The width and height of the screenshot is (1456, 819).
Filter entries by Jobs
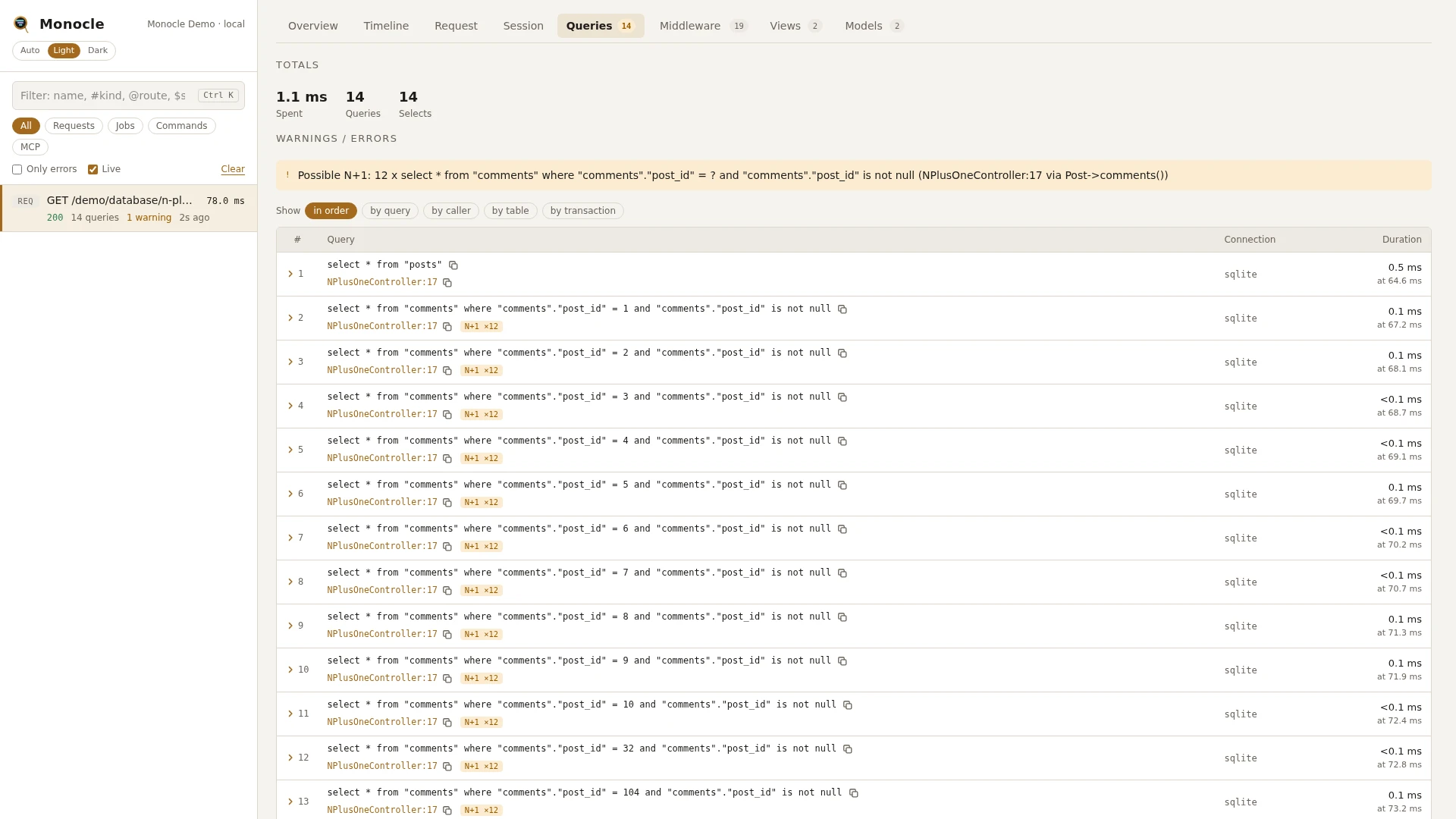tap(125, 126)
